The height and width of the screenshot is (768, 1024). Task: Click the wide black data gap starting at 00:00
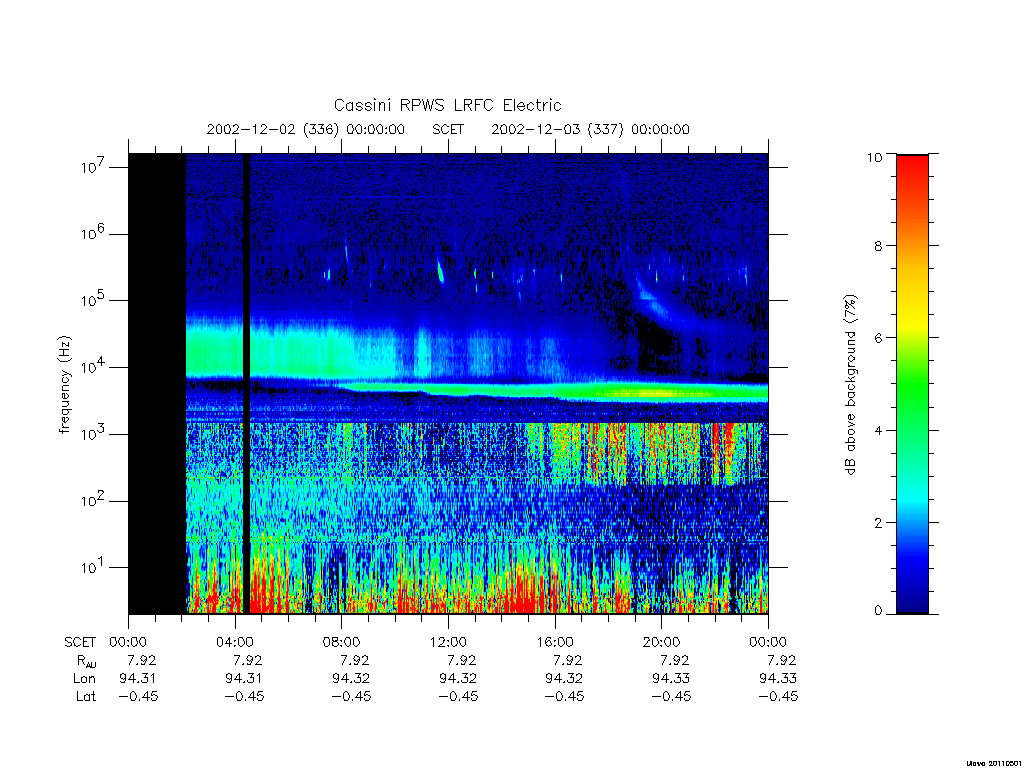(x=157, y=383)
